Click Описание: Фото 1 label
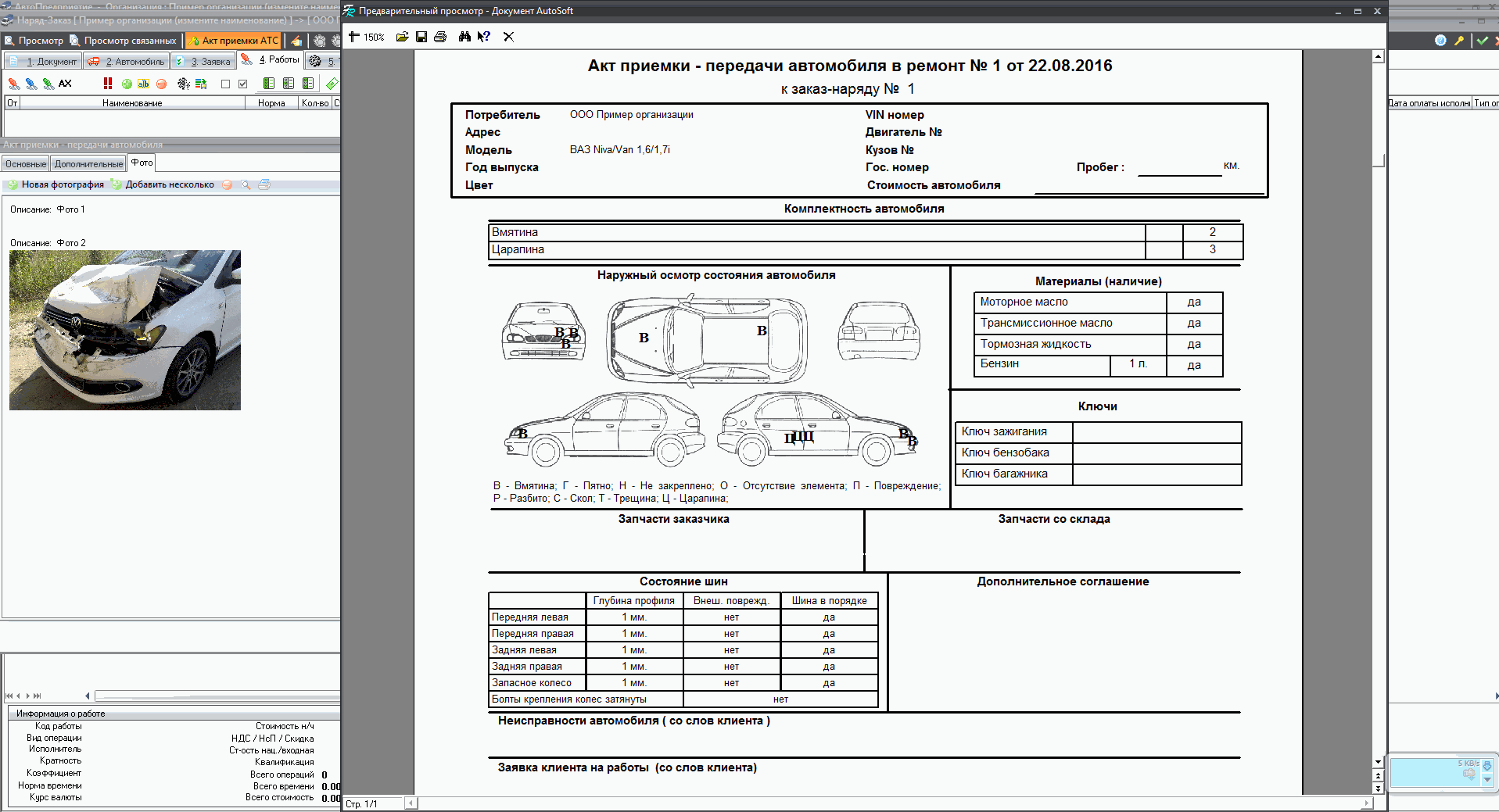The height and width of the screenshot is (812, 1499). click(48, 209)
